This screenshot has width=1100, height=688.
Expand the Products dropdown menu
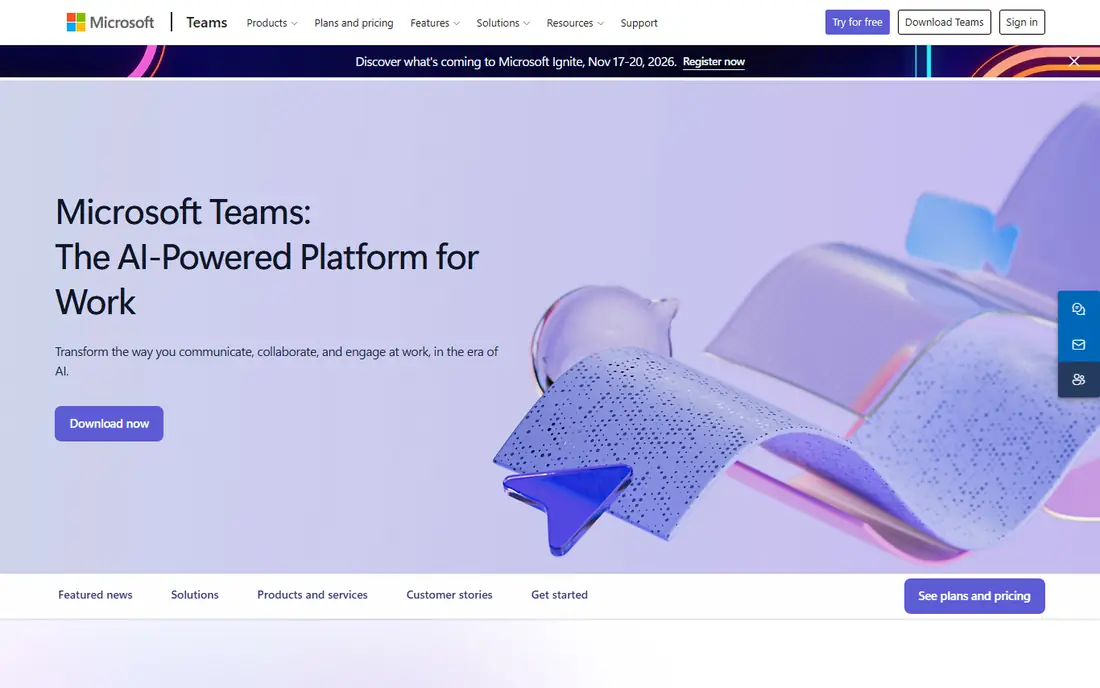point(271,23)
